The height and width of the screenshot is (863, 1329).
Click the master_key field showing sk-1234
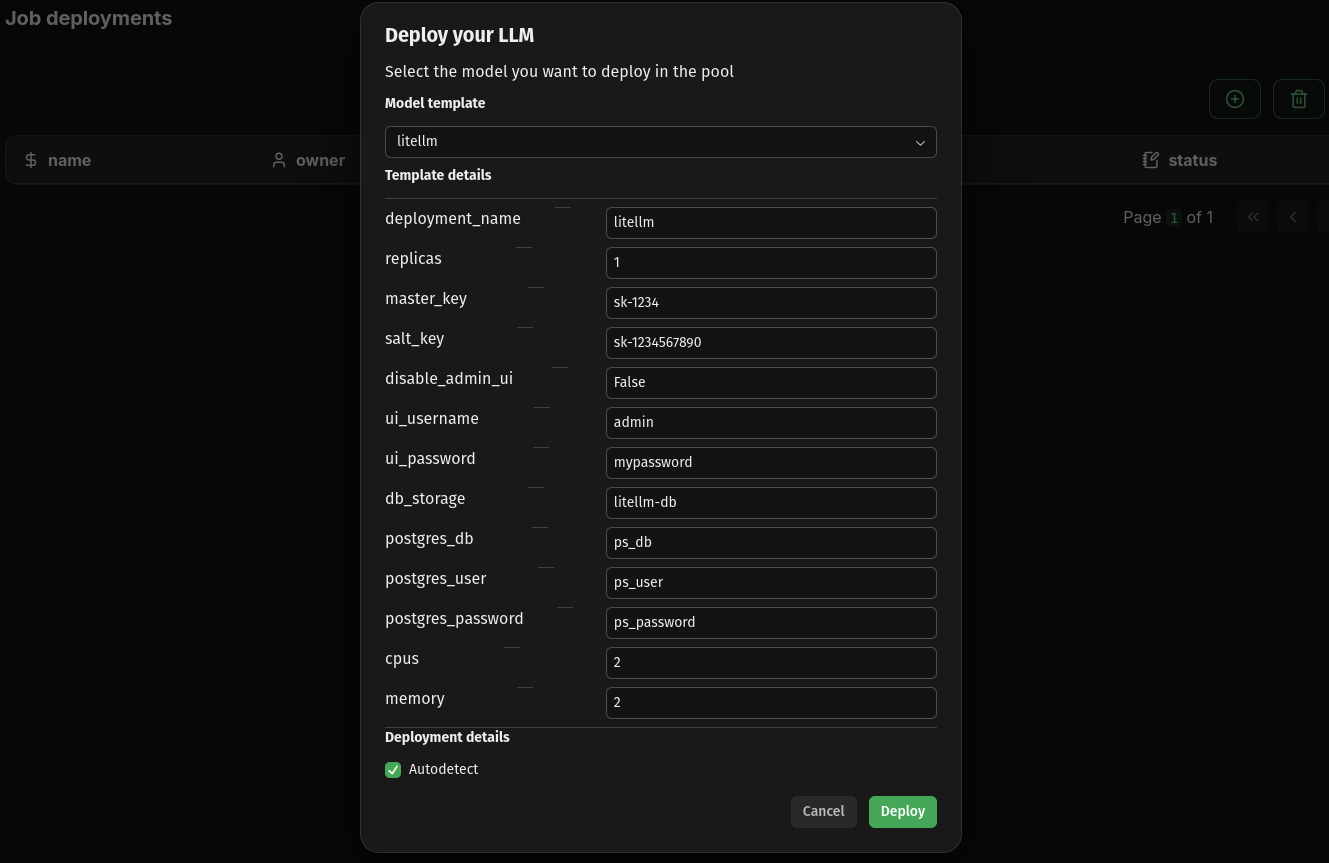pos(771,302)
